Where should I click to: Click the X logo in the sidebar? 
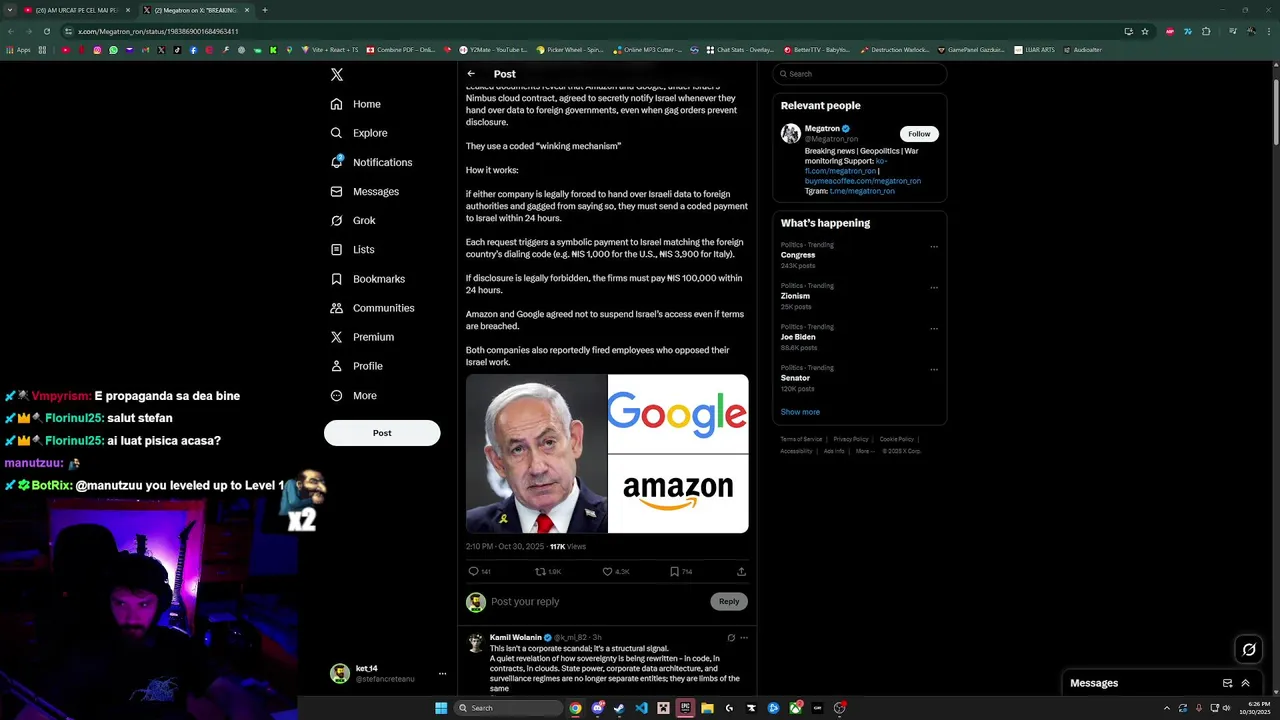tap(337, 75)
